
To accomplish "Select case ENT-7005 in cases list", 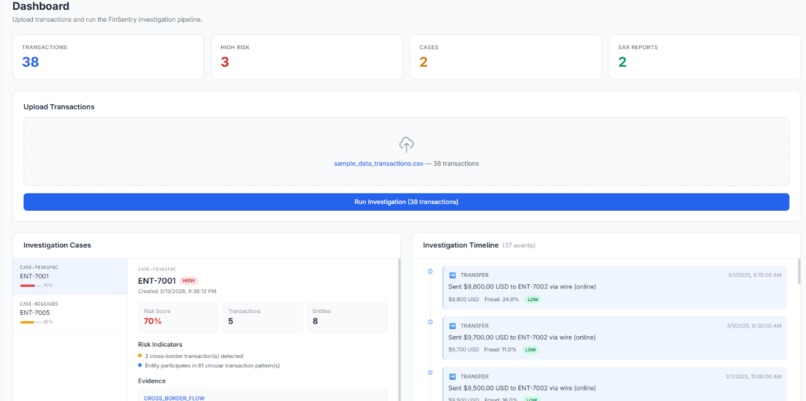I will [70, 313].
